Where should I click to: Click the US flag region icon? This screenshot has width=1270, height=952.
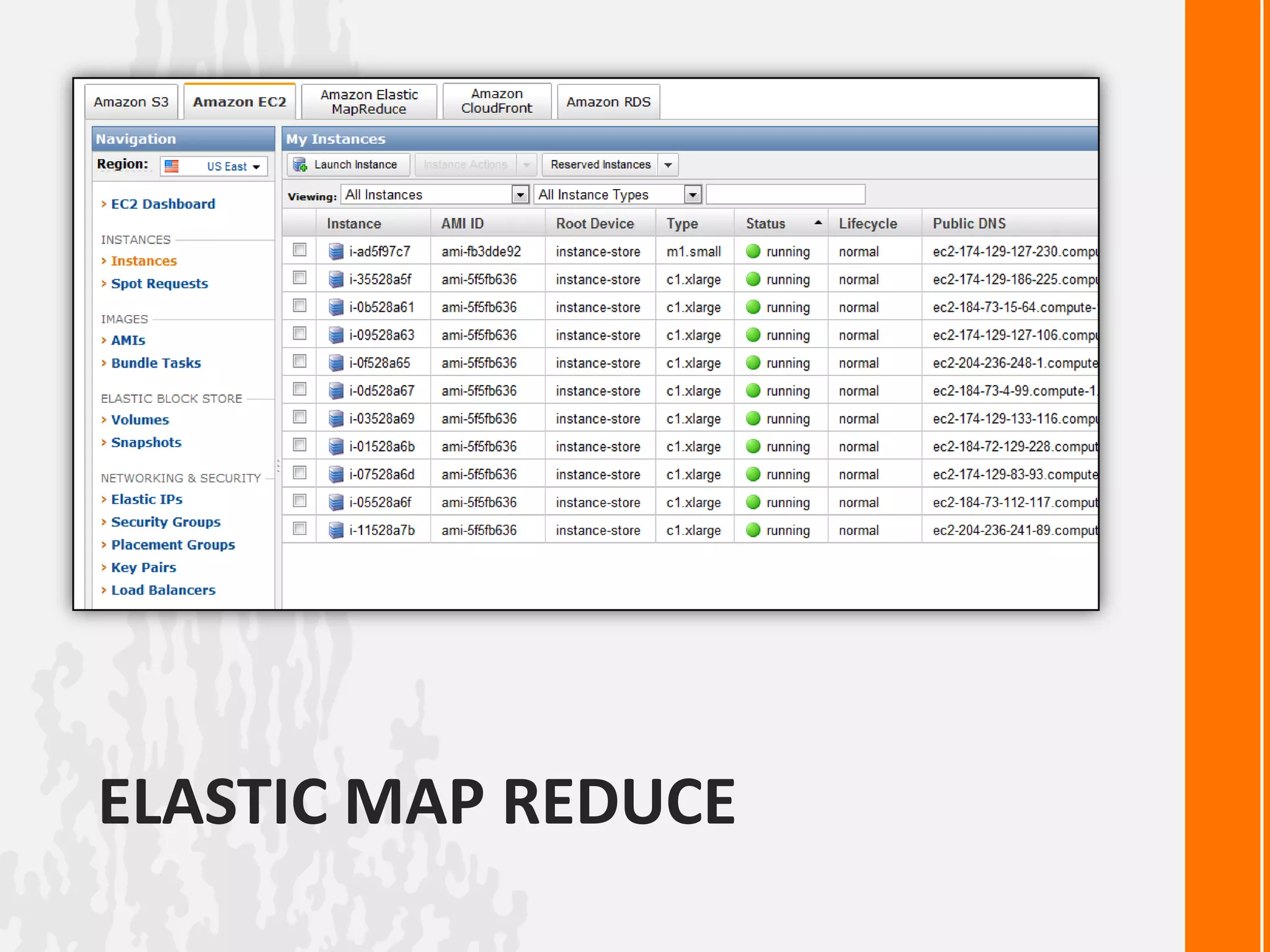[x=172, y=166]
